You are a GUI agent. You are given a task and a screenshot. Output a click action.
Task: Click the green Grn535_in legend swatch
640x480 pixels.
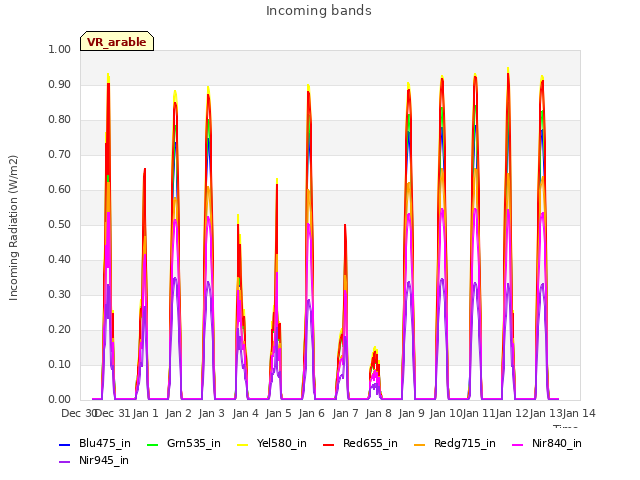(152, 444)
